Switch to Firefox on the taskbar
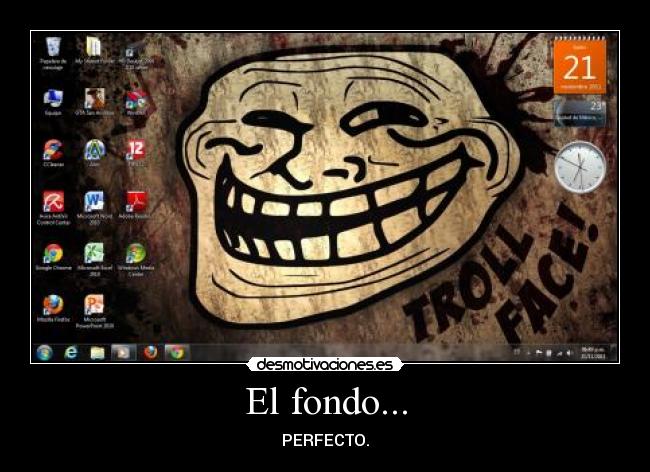 pyautogui.click(x=150, y=353)
